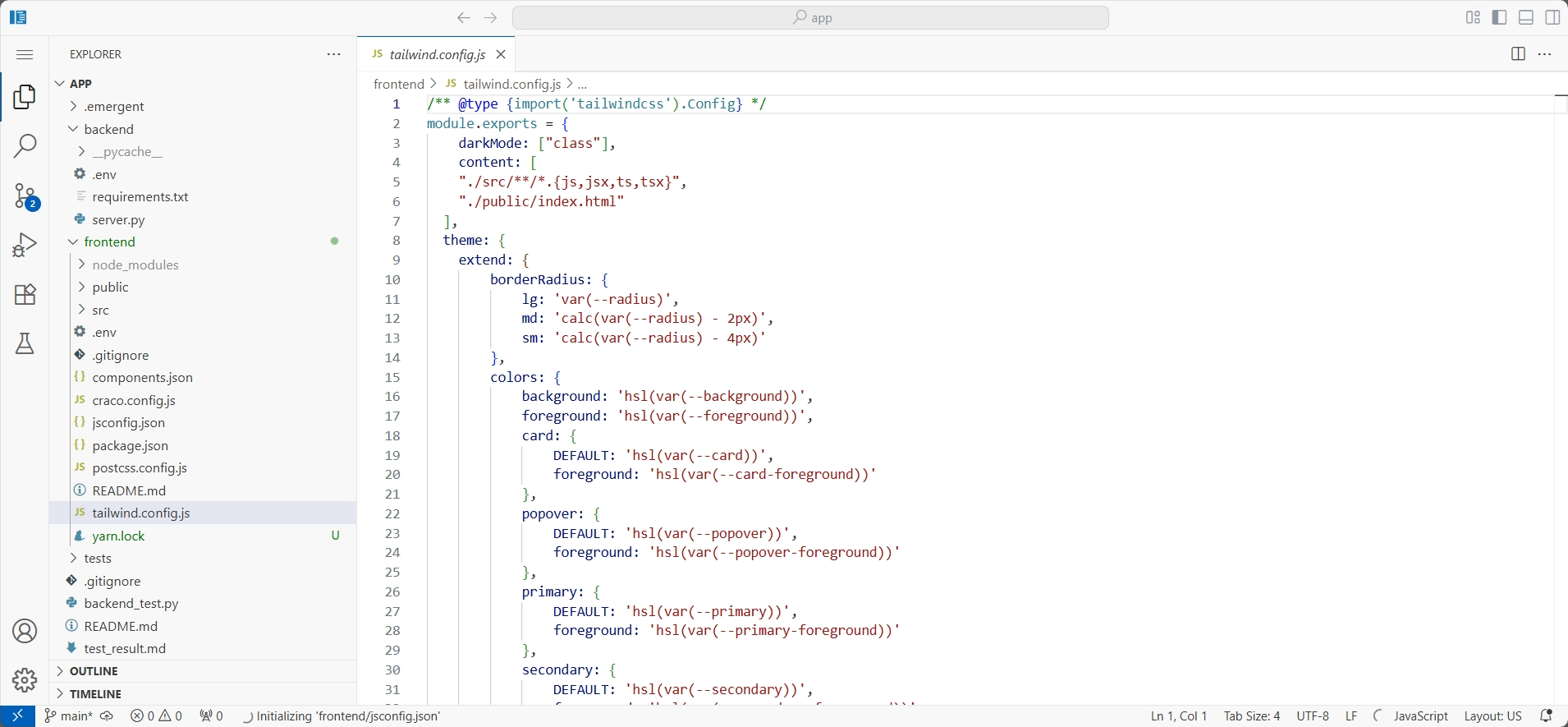Change Tab Size: 4 indentation
The height and width of the screenshot is (727, 1568).
tap(1251, 716)
